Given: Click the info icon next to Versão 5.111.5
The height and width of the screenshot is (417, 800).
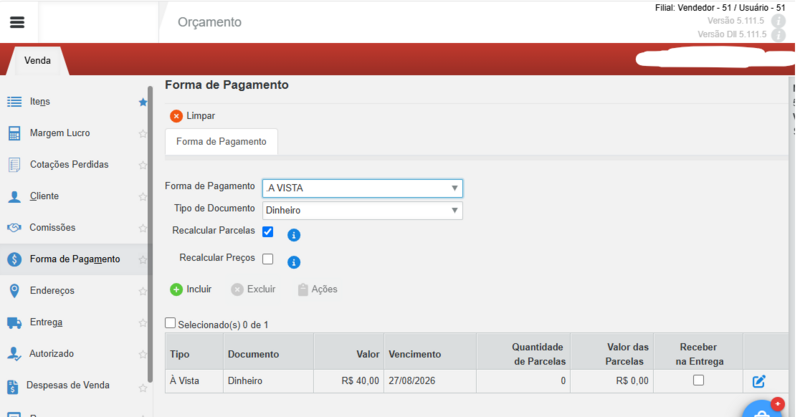Looking at the screenshot, I should click(x=778, y=21).
